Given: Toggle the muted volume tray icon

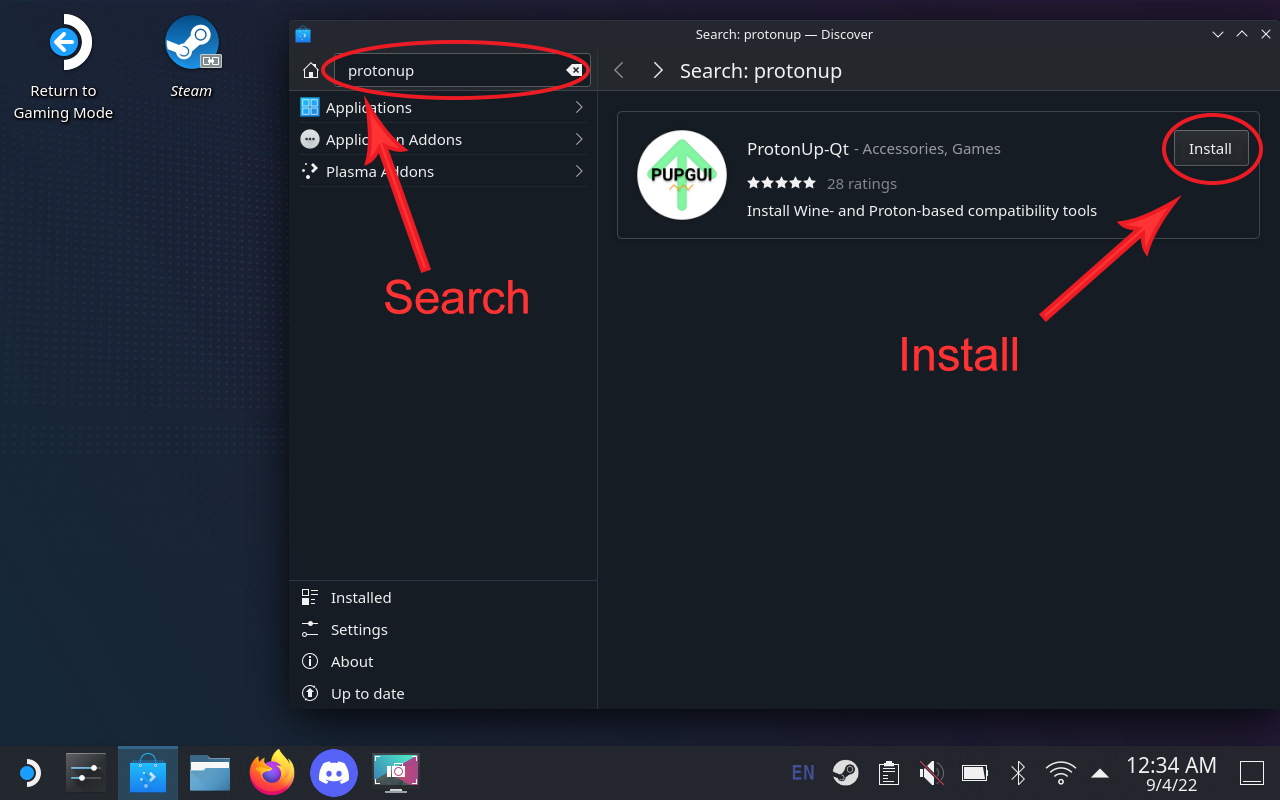Looking at the screenshot, I should coord(931,773).
